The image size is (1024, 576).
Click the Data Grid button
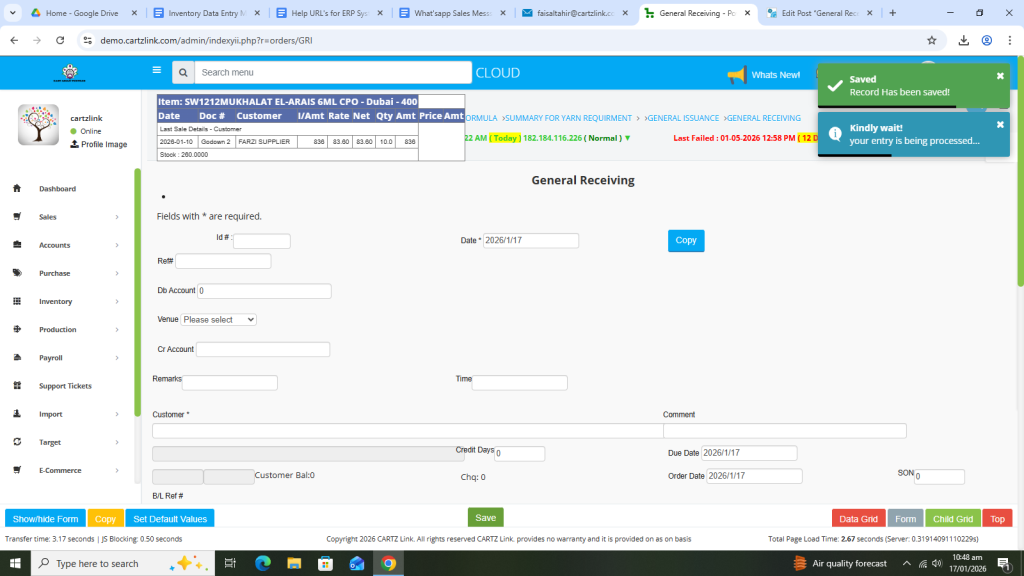[858, 519]
